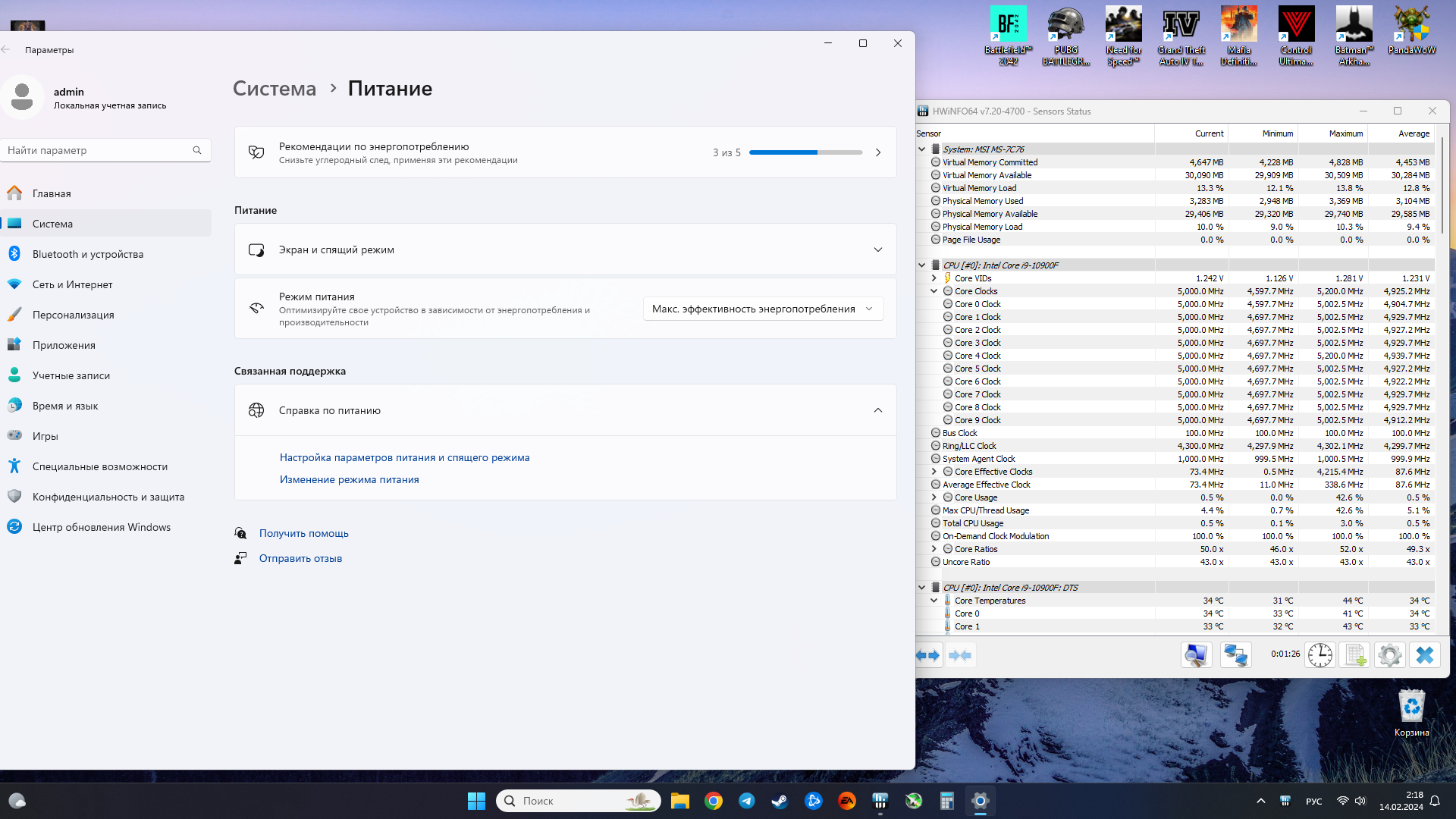Screen dimensions: 1456x819
Task: Open the Windows Update settings section
Action: pyautogui.click(x=101, y=527)
